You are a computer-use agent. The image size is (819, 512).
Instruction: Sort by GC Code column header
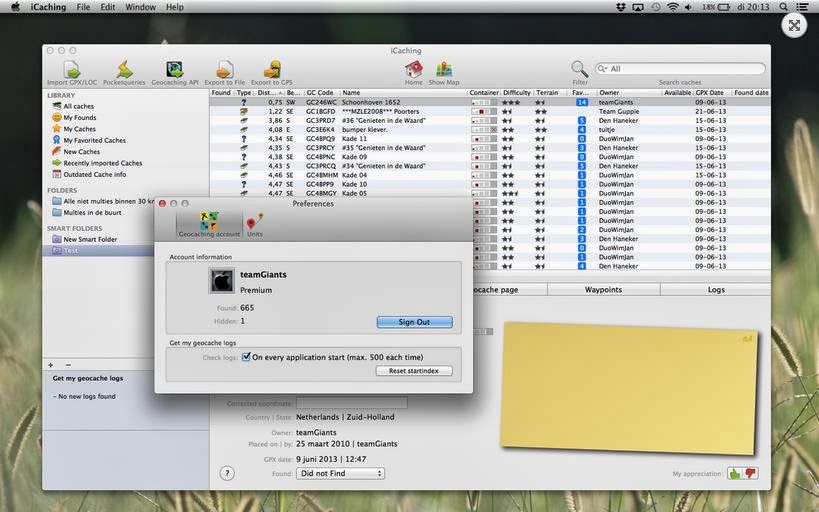(x=321, y=92)
